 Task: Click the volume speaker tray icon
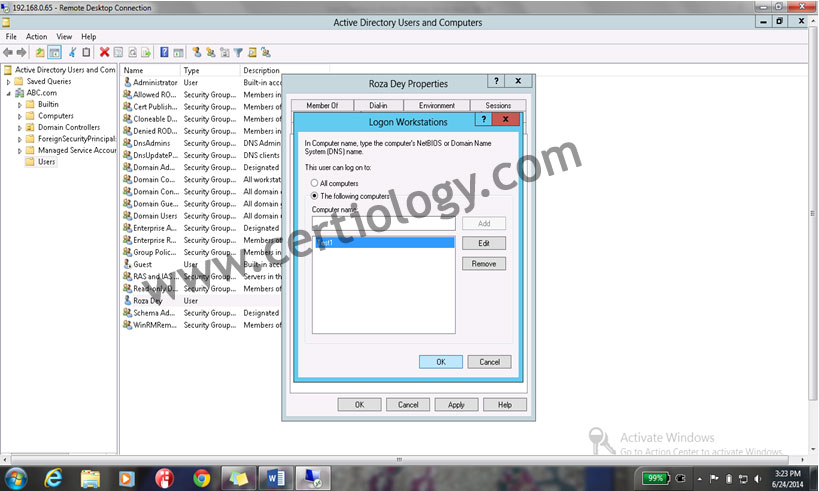click(x=758, y=478)
